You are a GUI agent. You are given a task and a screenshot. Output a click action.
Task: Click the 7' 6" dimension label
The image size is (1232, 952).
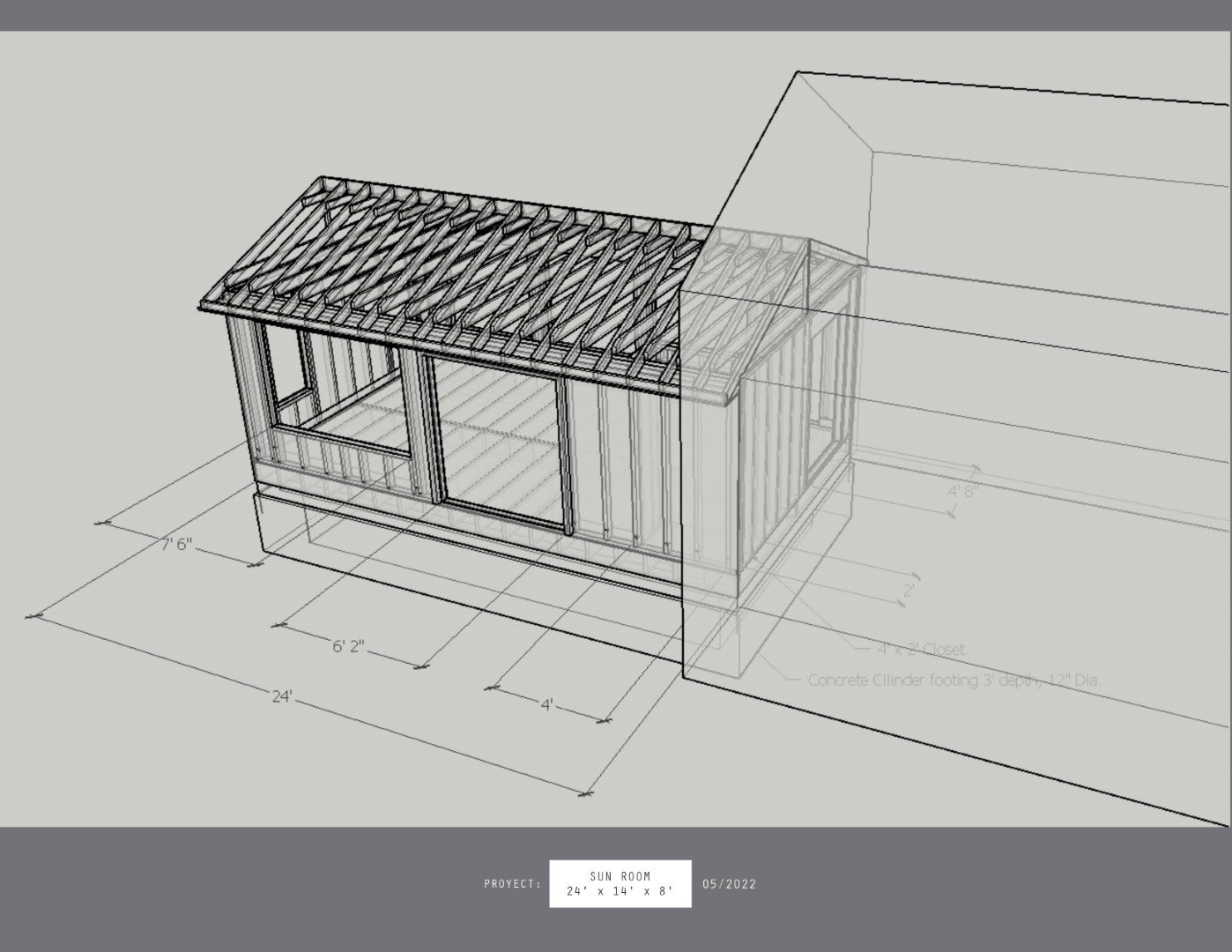tap(176, 544)
